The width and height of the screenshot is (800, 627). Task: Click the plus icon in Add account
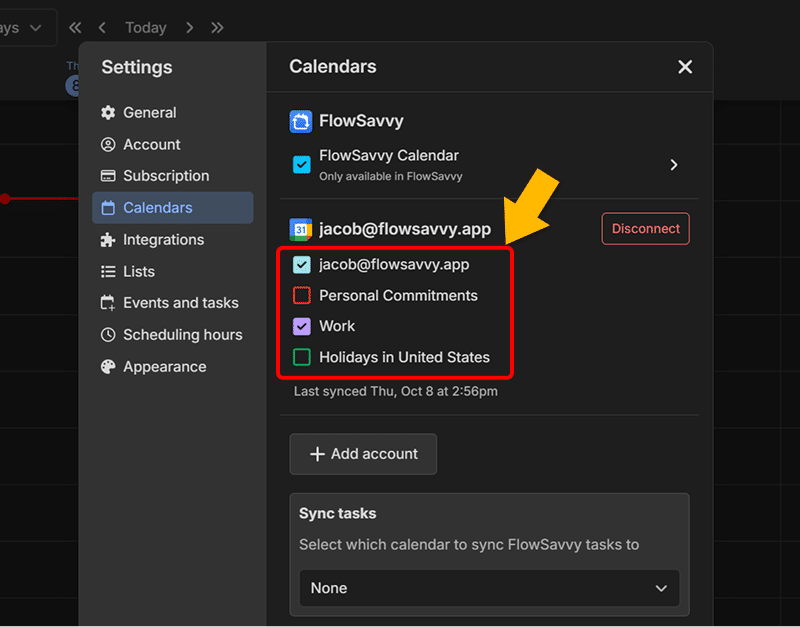pyautogui.click(x=317, y=454)
